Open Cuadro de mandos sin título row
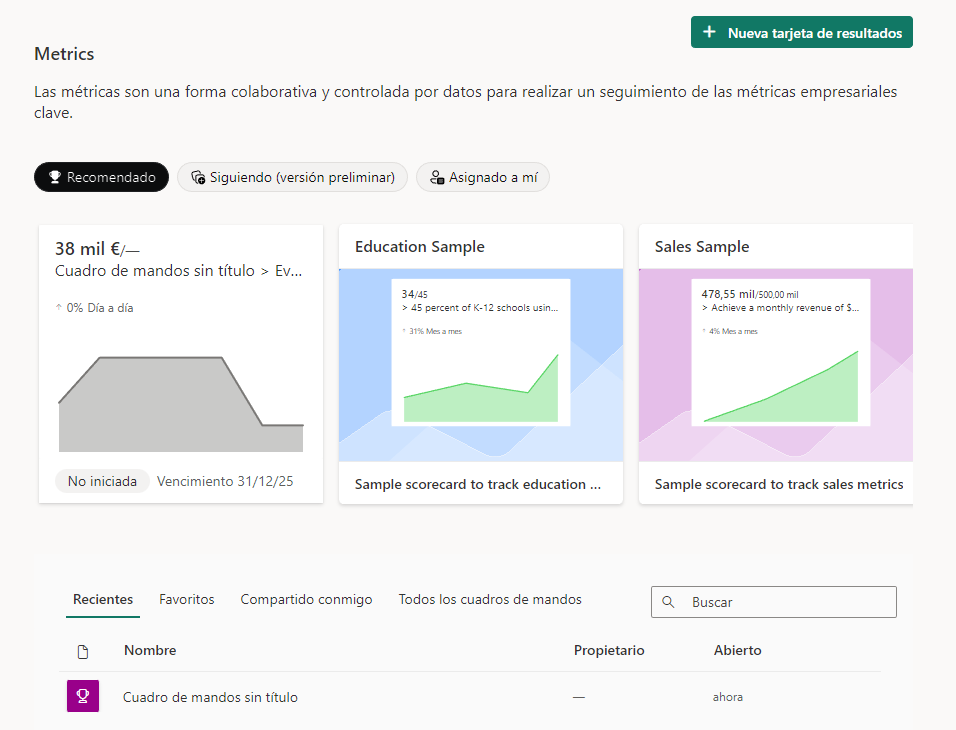 click(x=210, y=697)
